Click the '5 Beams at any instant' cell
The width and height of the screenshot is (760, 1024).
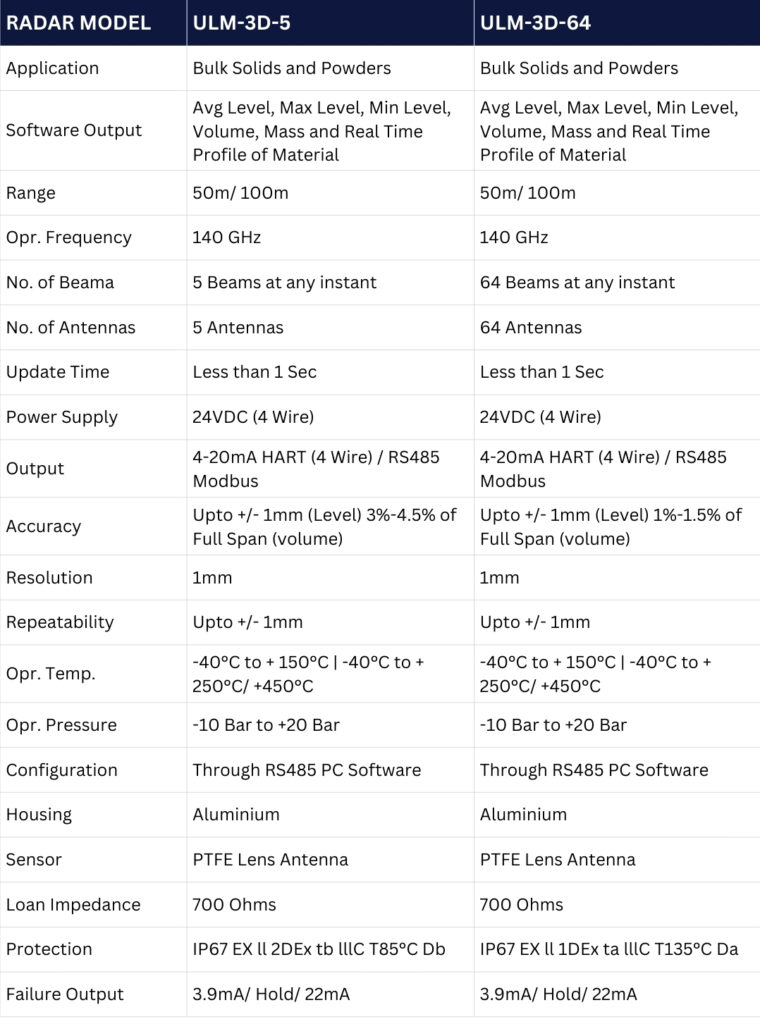coord(284,282)
